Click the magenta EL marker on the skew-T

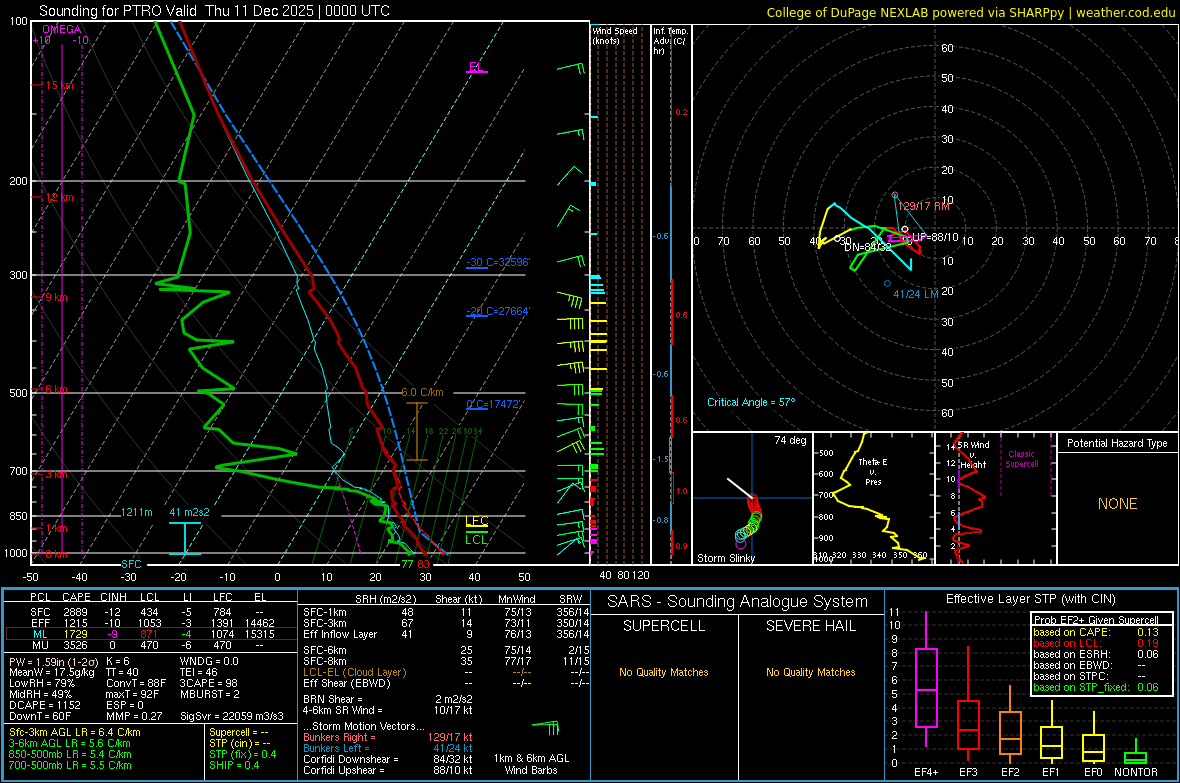coord(475,67)
